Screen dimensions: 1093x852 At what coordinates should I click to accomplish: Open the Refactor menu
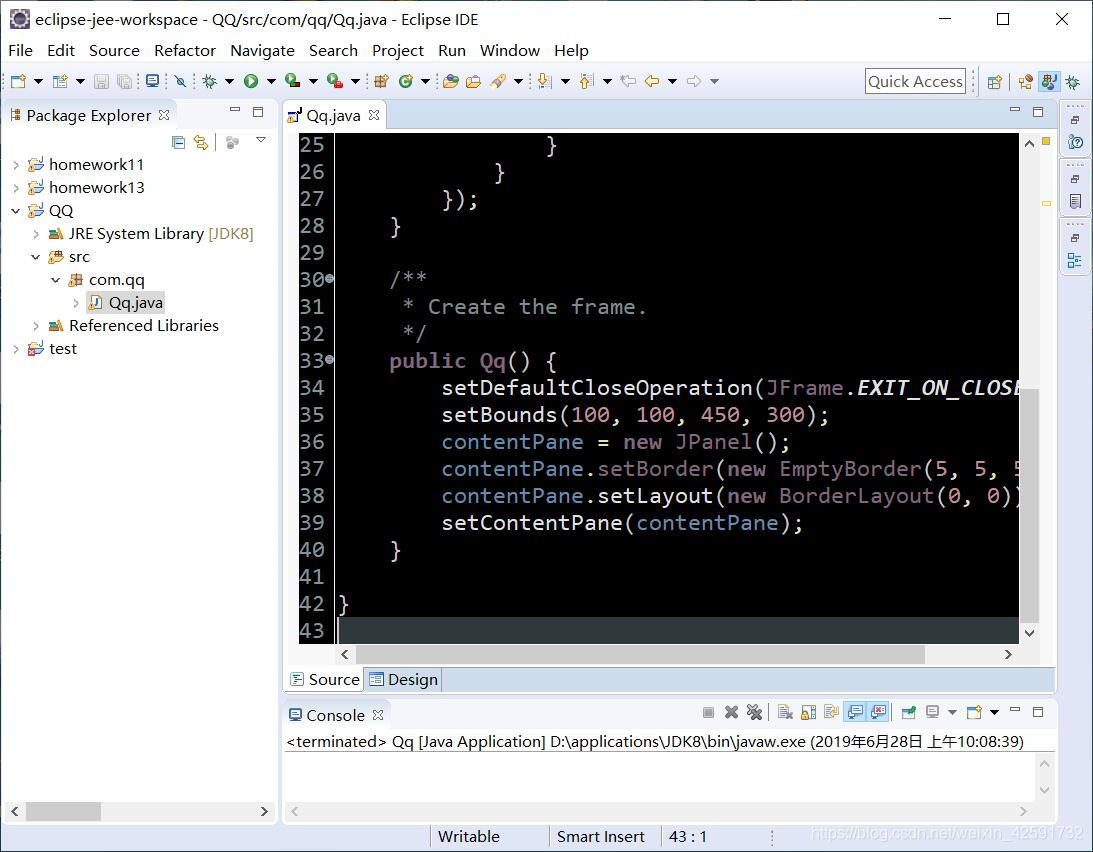click(185, 51)
